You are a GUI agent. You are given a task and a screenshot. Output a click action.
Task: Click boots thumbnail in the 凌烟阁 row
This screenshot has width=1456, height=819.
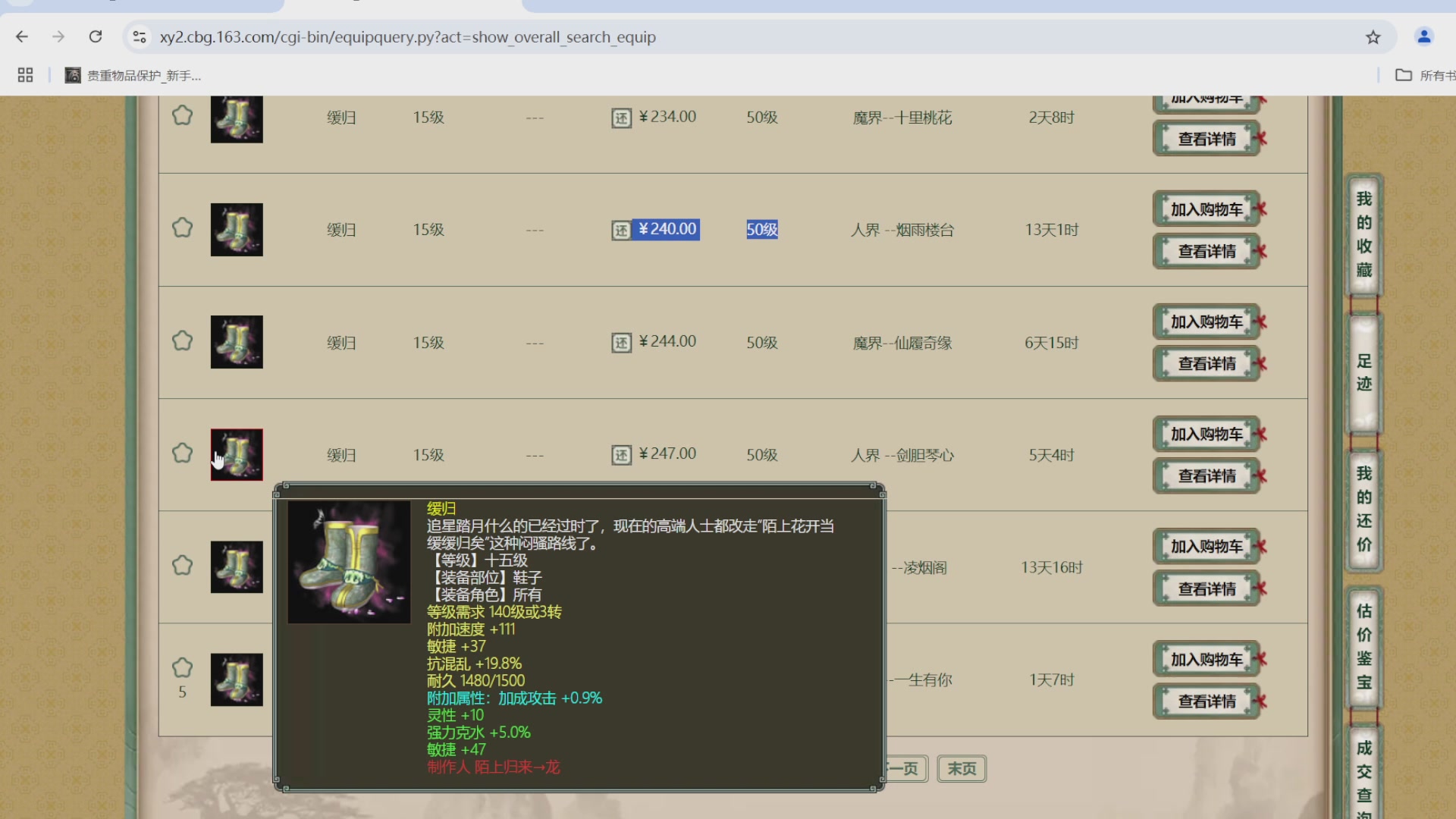[237, 567]
